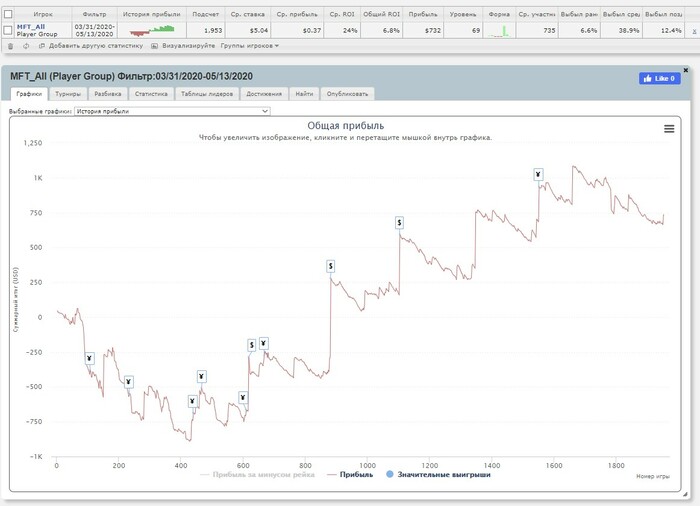Click the Добавить другую статистику link
700x506 pixels.
point(96,46)
